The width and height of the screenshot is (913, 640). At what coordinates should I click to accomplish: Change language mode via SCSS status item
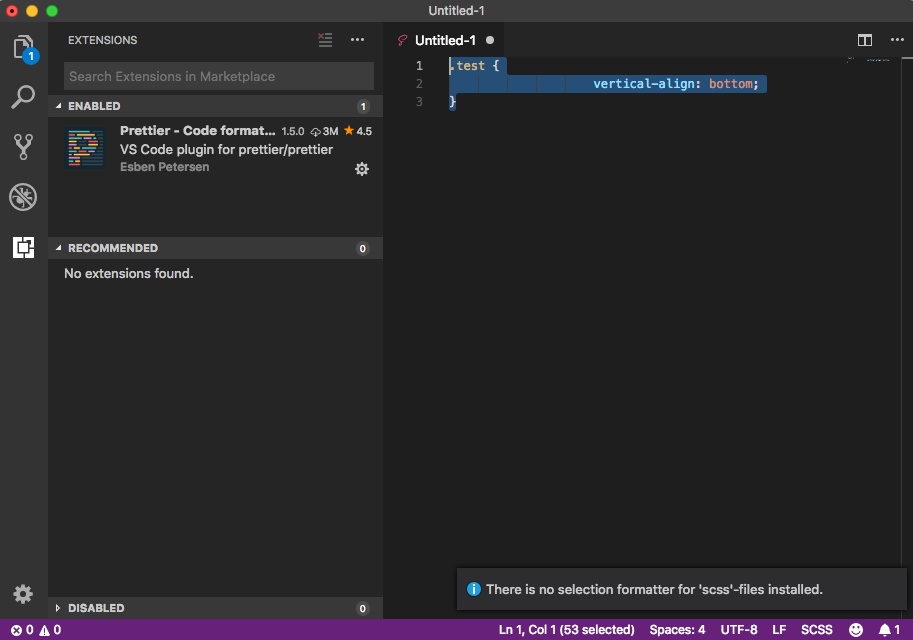click(816, 630)
